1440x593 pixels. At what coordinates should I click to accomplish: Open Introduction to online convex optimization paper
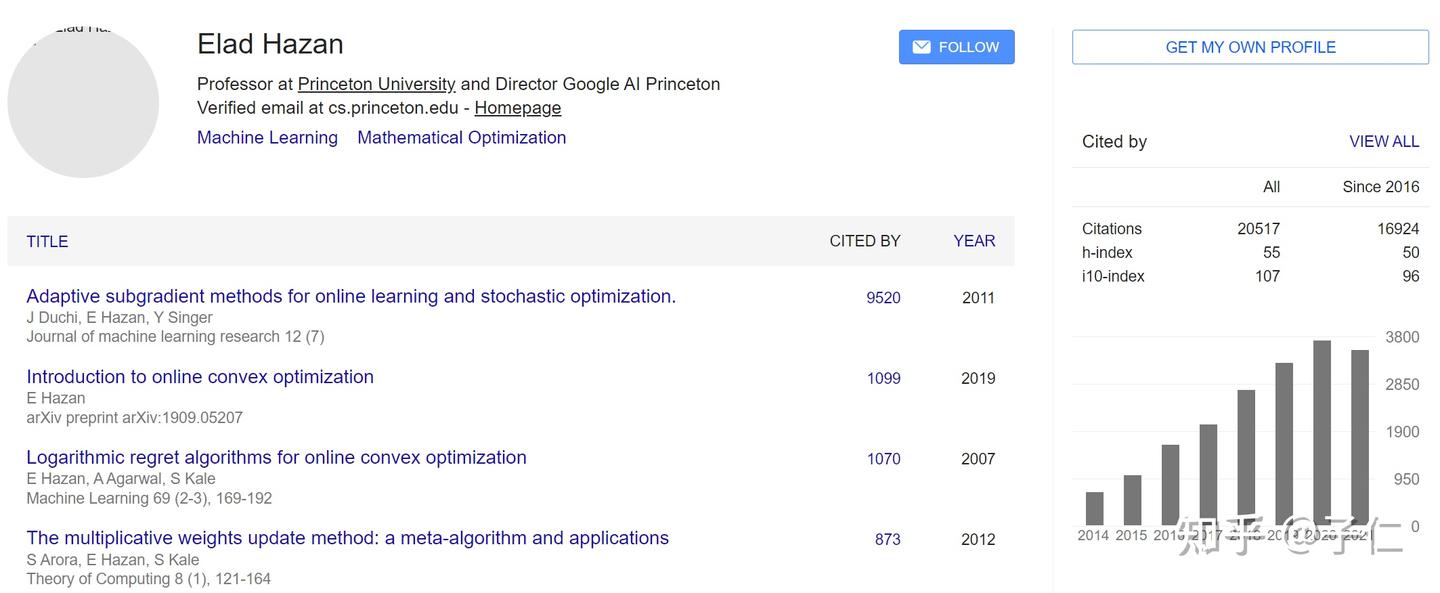coord(200,377)
